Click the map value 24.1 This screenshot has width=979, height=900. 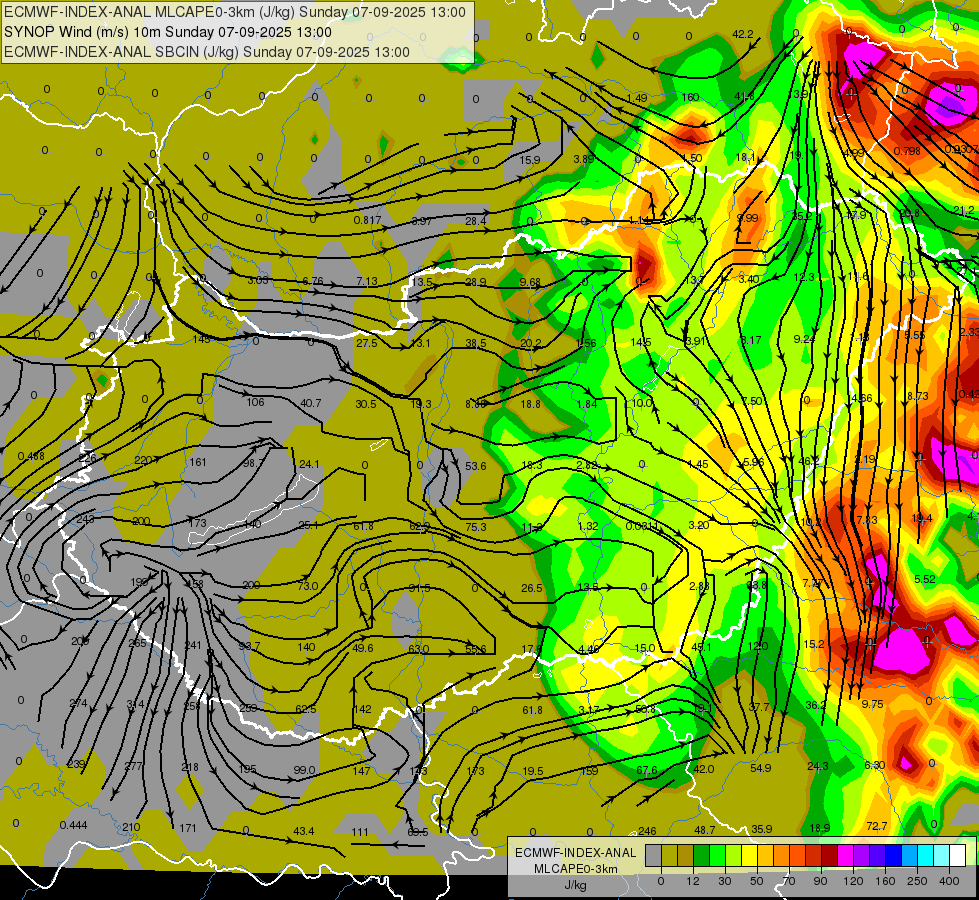[x=309, y=464]
